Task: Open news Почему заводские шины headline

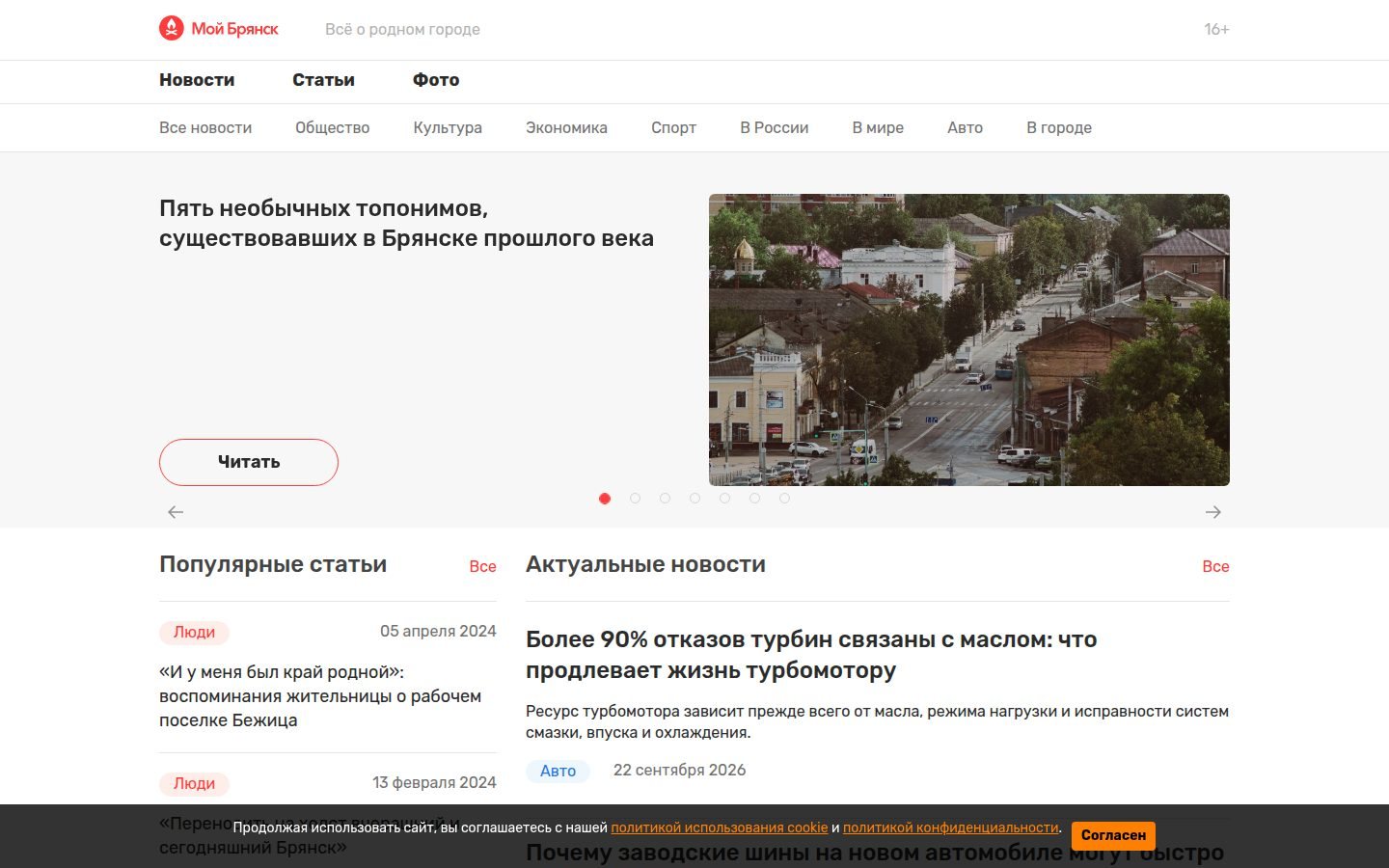Action: click(875, 853)
